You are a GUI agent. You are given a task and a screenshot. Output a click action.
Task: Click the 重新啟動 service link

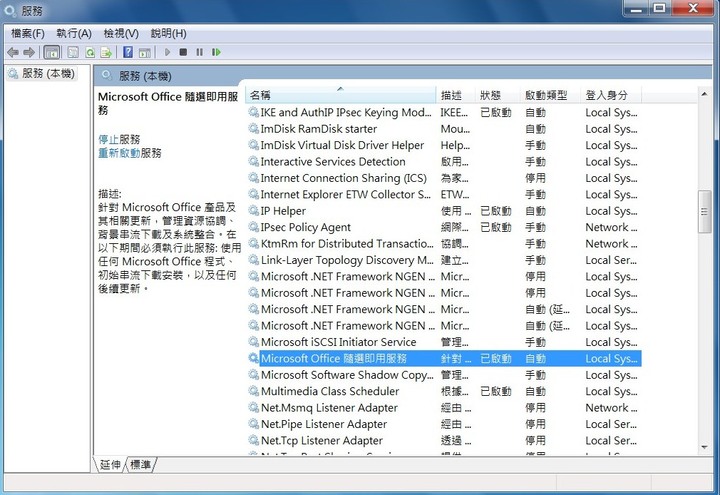tap(119, 153)
